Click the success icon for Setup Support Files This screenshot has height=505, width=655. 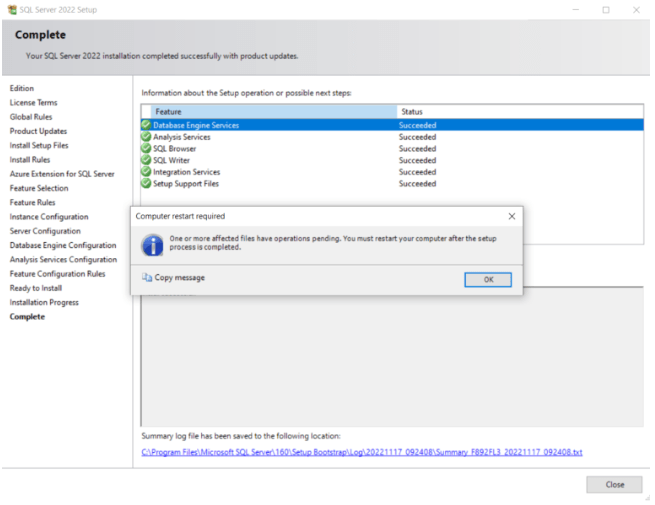click(146, 184)
